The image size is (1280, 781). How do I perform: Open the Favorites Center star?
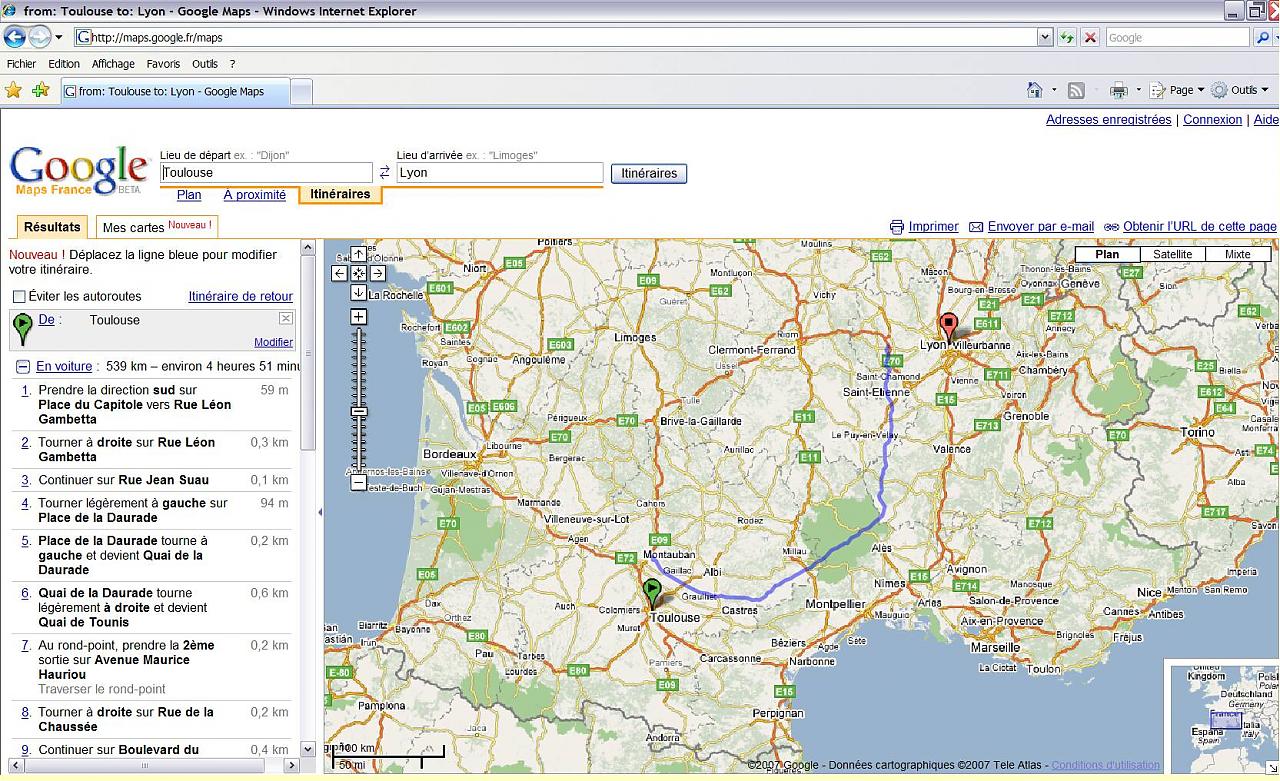(14, 90)
